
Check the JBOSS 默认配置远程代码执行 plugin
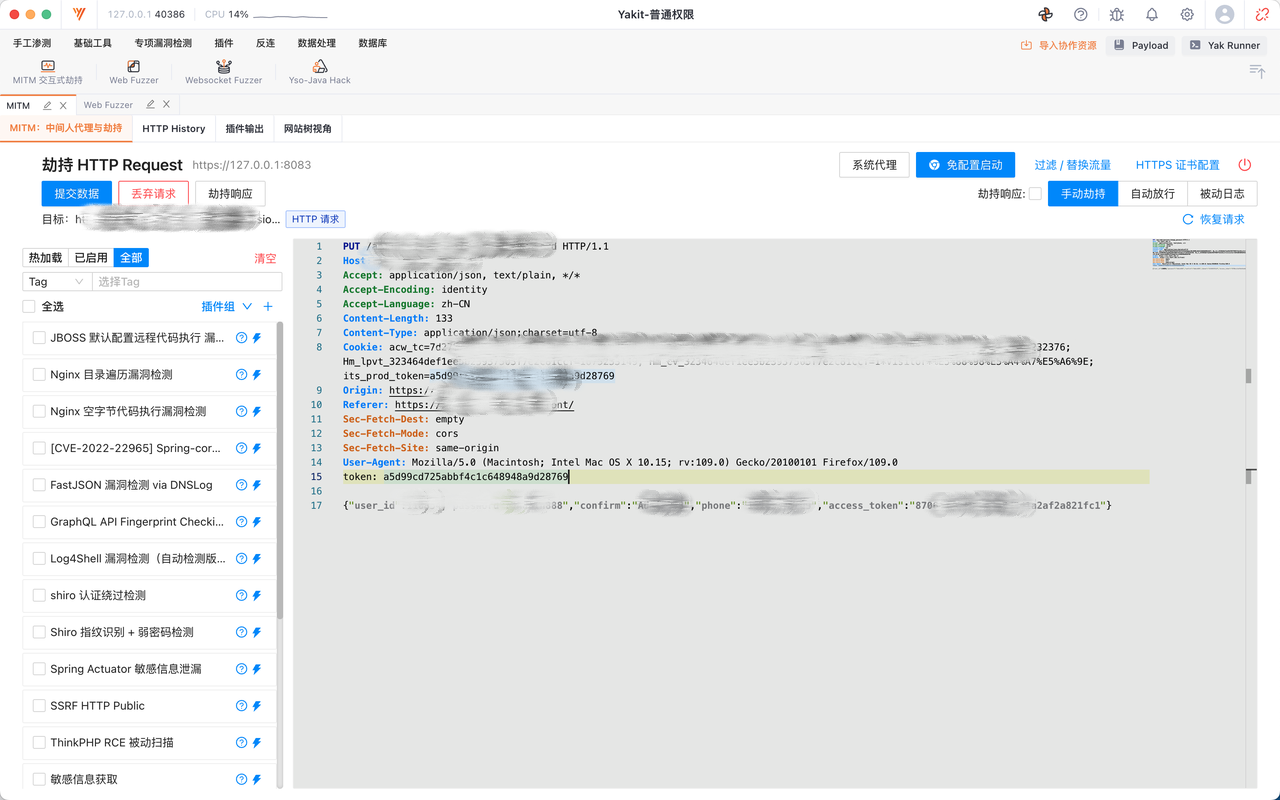click(39, 338)
